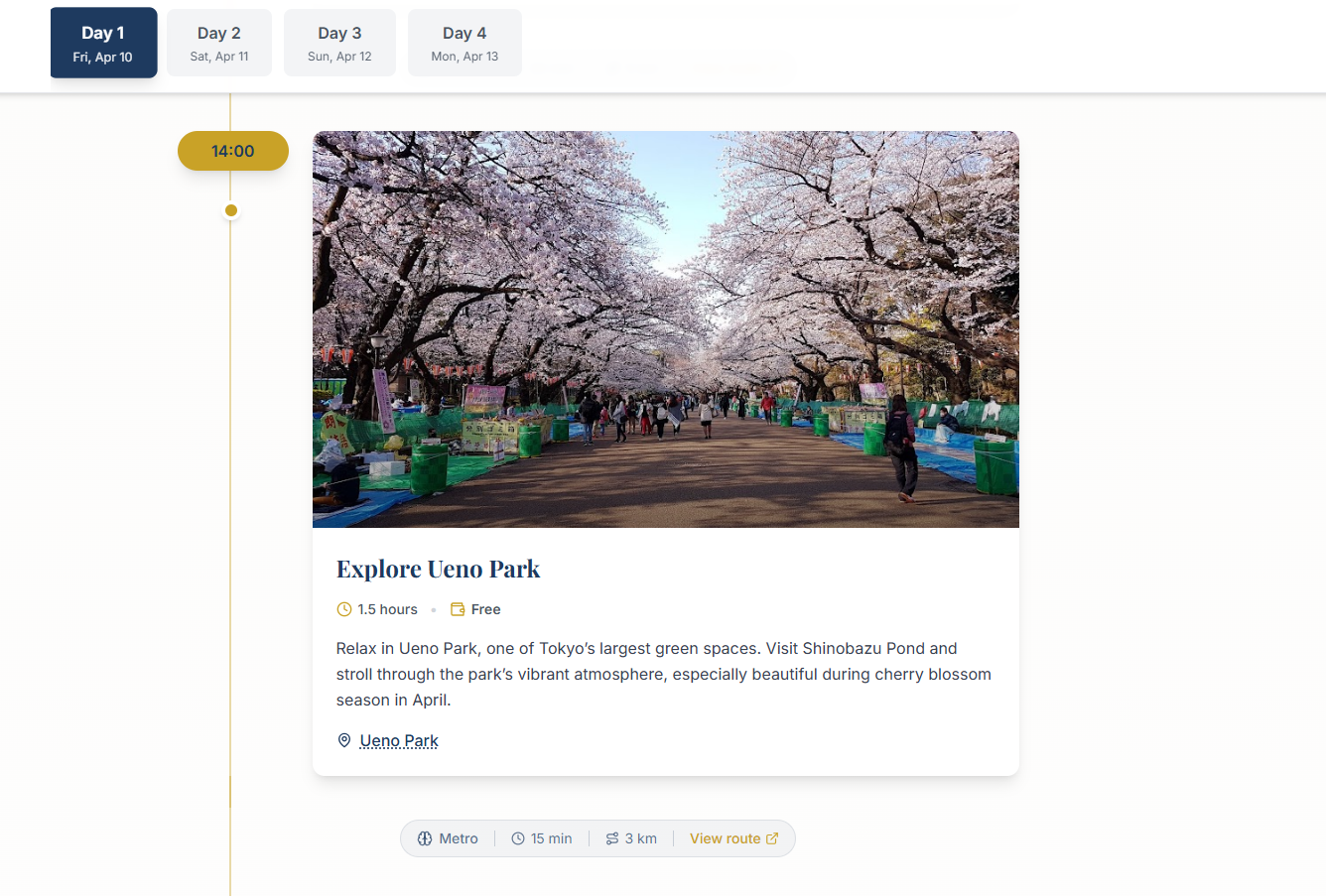This screenshot has width=1326, height=896.
Task: Click the external link icon after View route
Action: 772,838
